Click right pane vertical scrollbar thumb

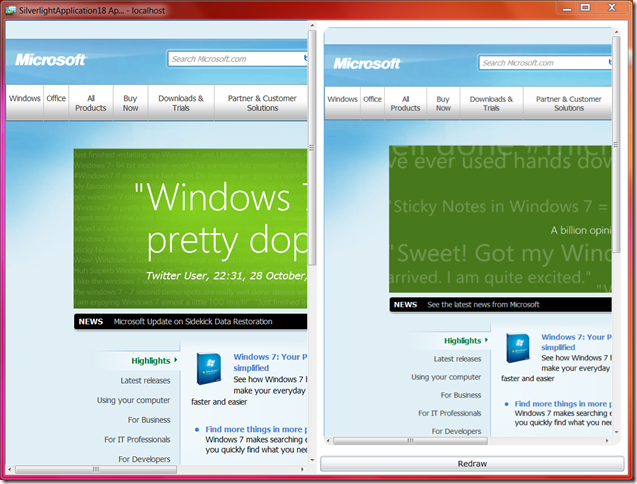point(616,144)
